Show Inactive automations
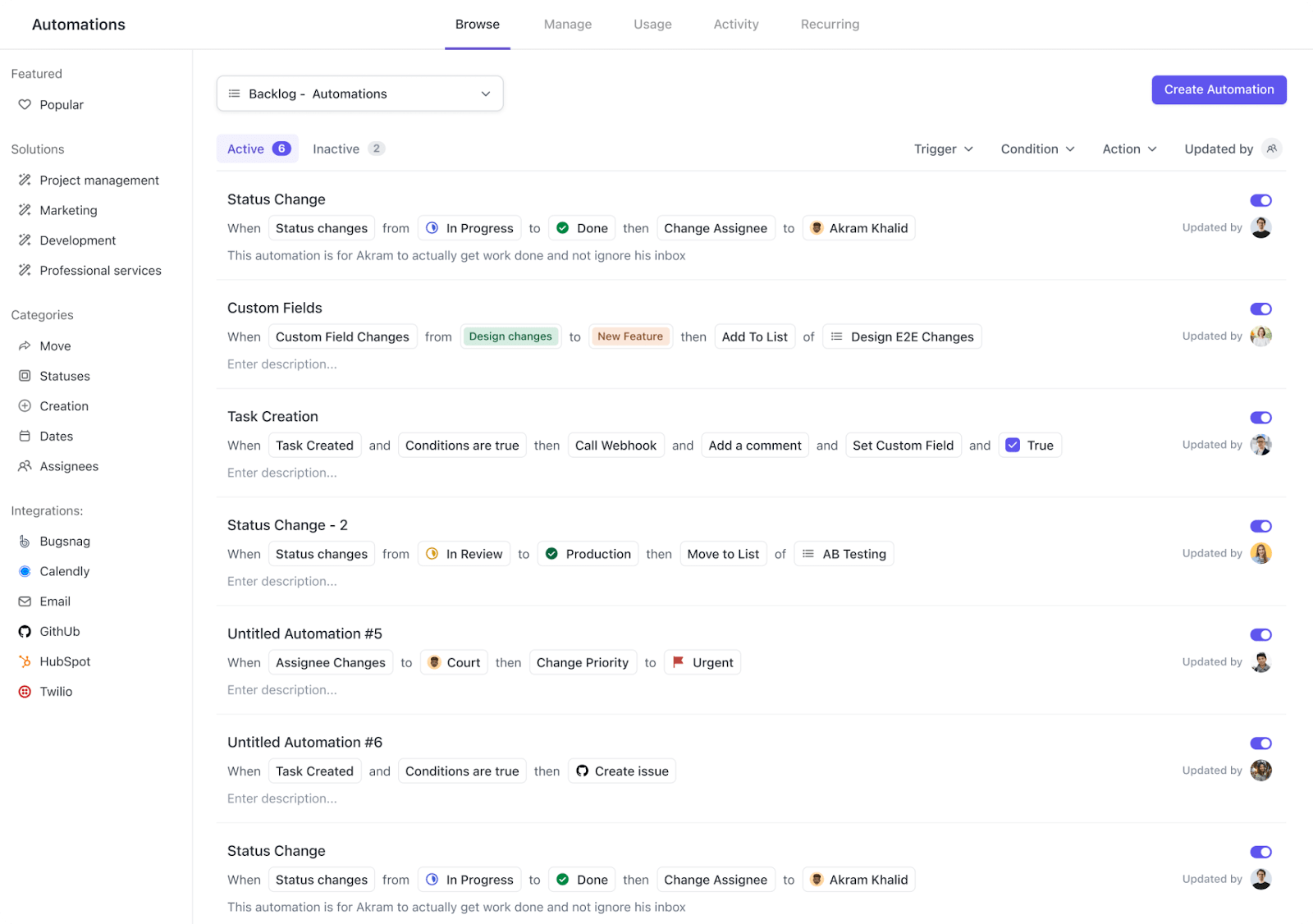This screenshot has width=1313, height=924. (x=336, y=149)
